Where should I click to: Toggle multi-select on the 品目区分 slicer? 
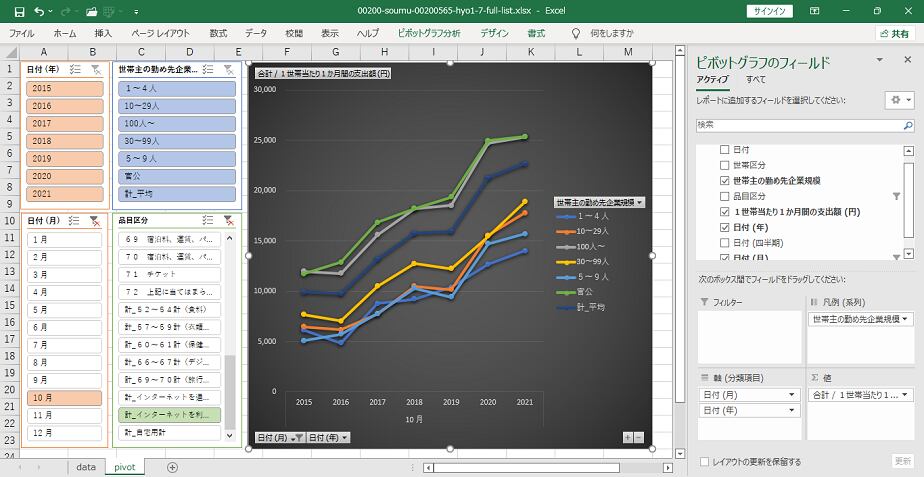pos(207,220)
